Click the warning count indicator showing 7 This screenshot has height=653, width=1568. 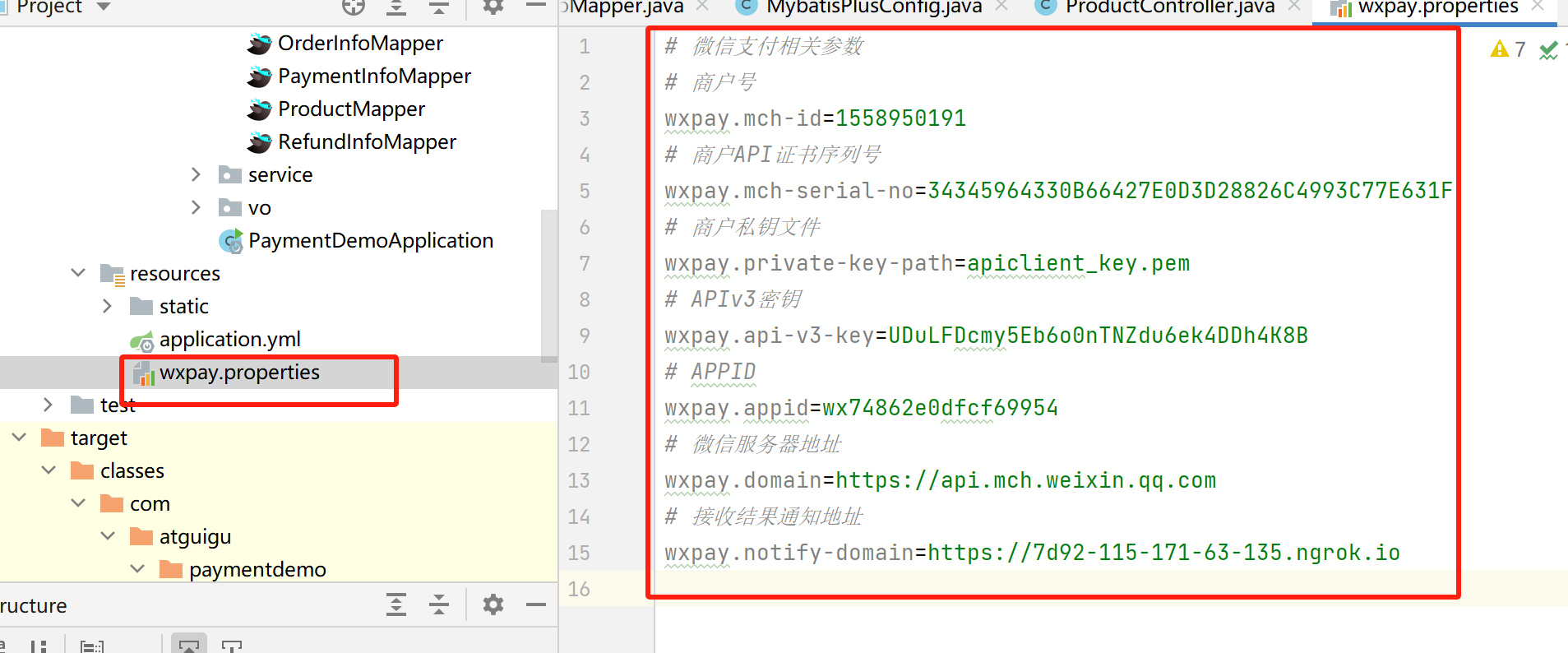click(x=1508, y=49)
